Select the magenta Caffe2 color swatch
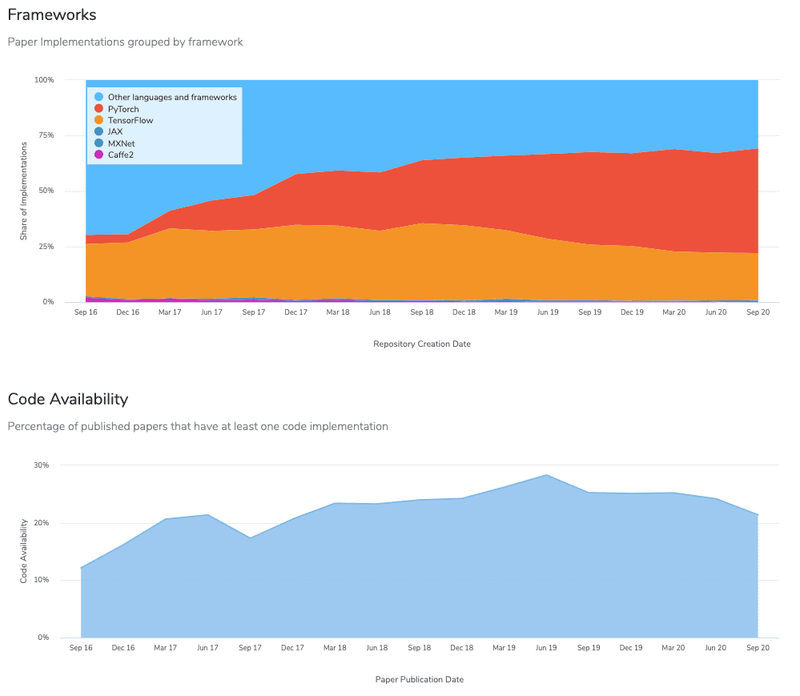The image size is (800, 696). click(98, 155)
